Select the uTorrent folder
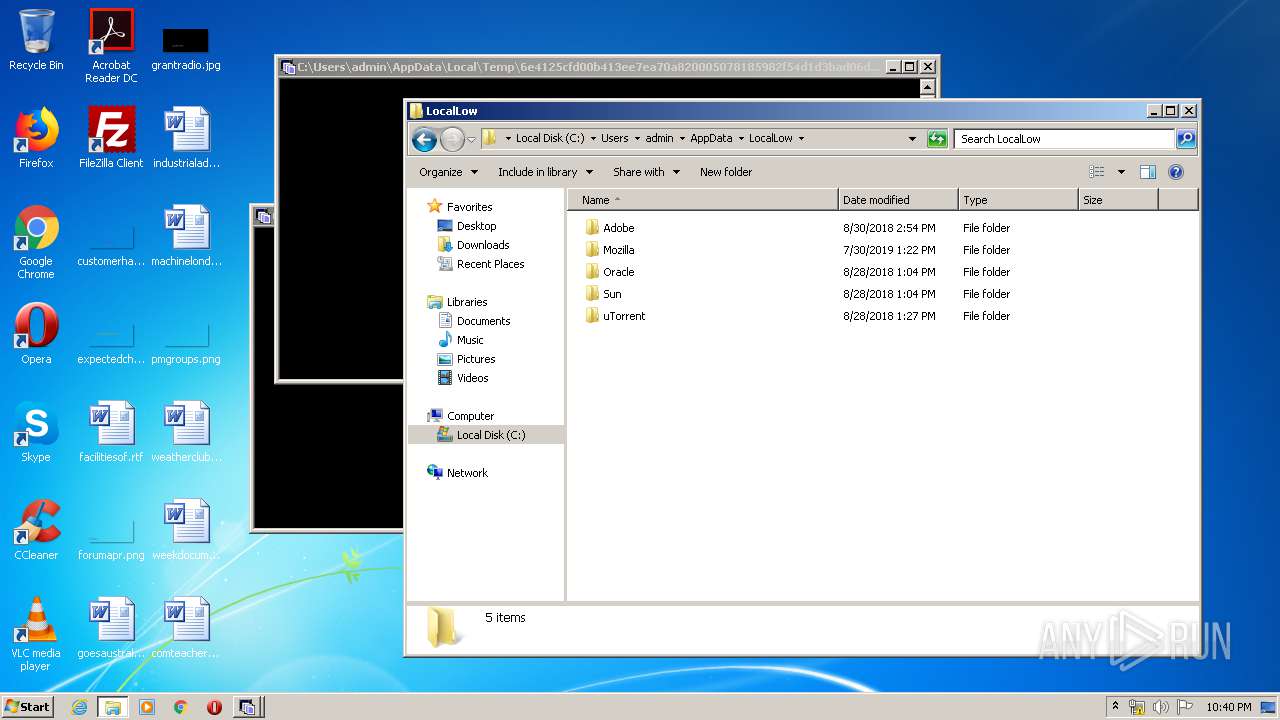 624,316
